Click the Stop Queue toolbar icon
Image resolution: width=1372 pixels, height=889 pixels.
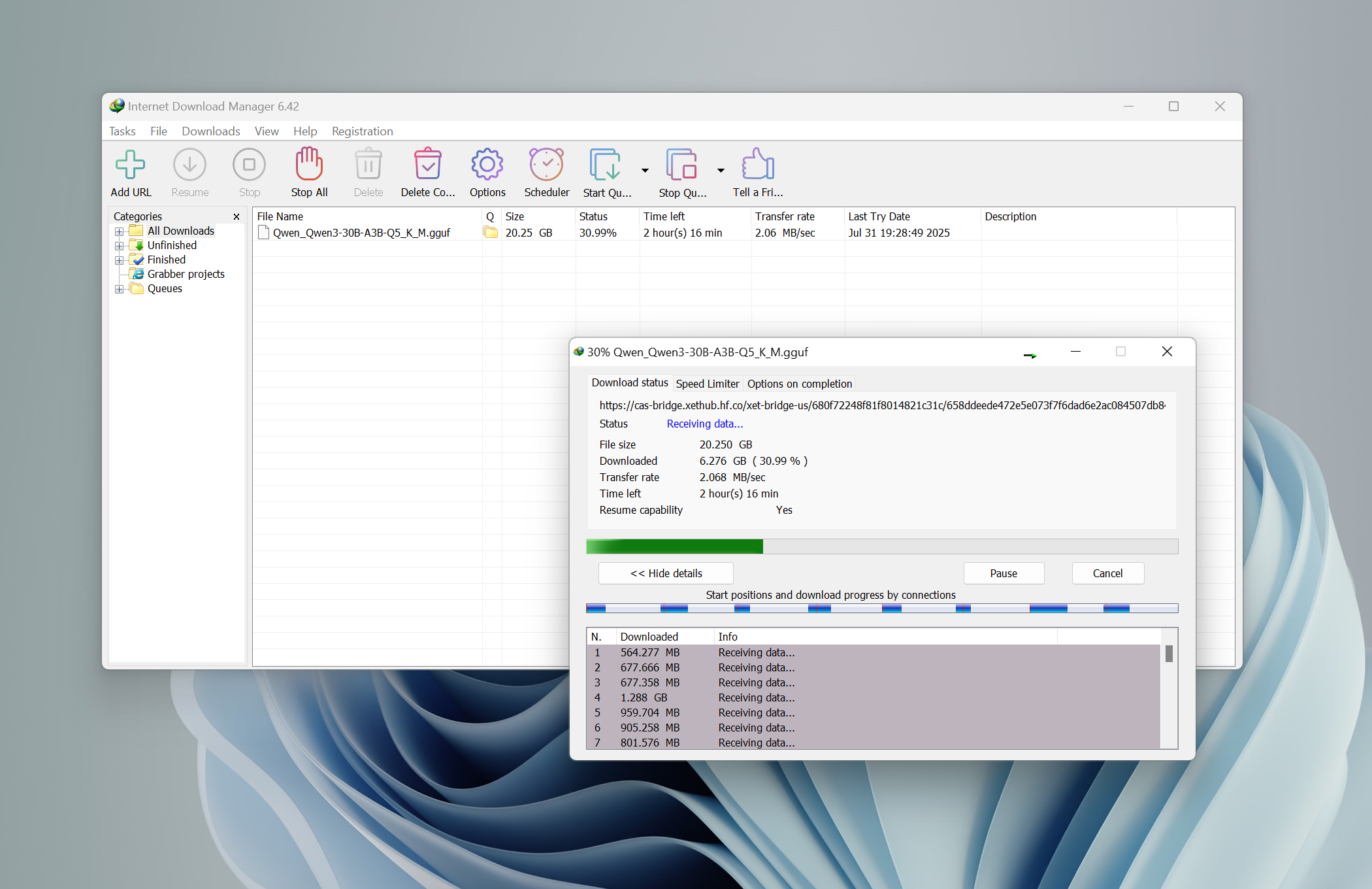pyautogui.click(x=681, y=164)
